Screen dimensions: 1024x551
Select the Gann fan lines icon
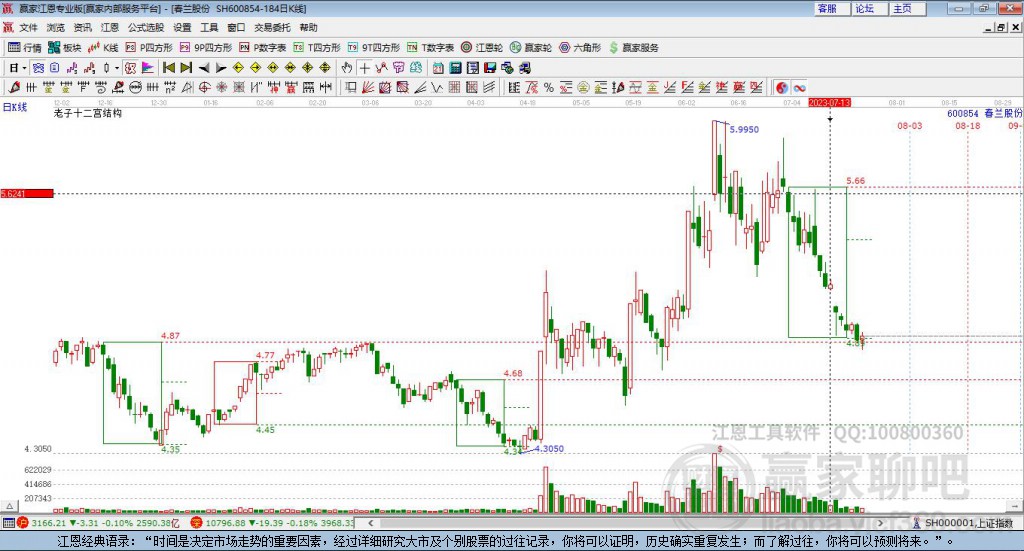pos(368,87)
